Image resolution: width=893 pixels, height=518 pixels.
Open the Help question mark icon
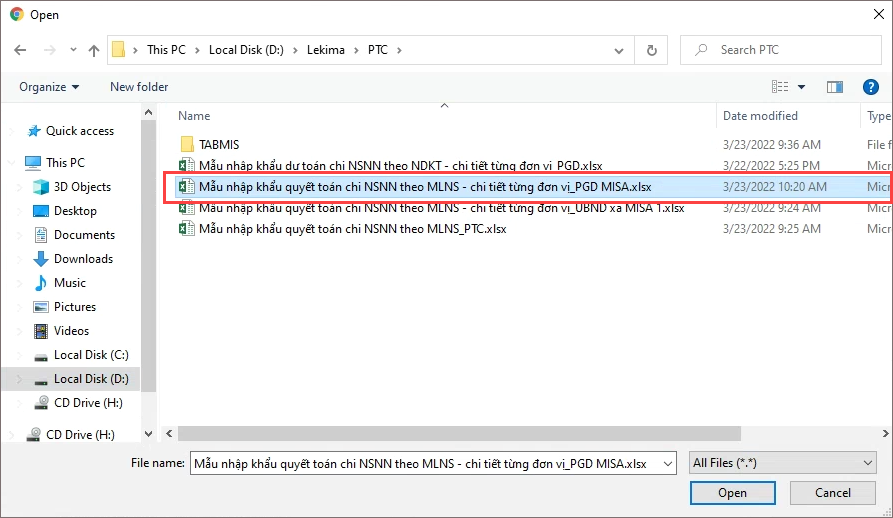[x=870, y=87]
